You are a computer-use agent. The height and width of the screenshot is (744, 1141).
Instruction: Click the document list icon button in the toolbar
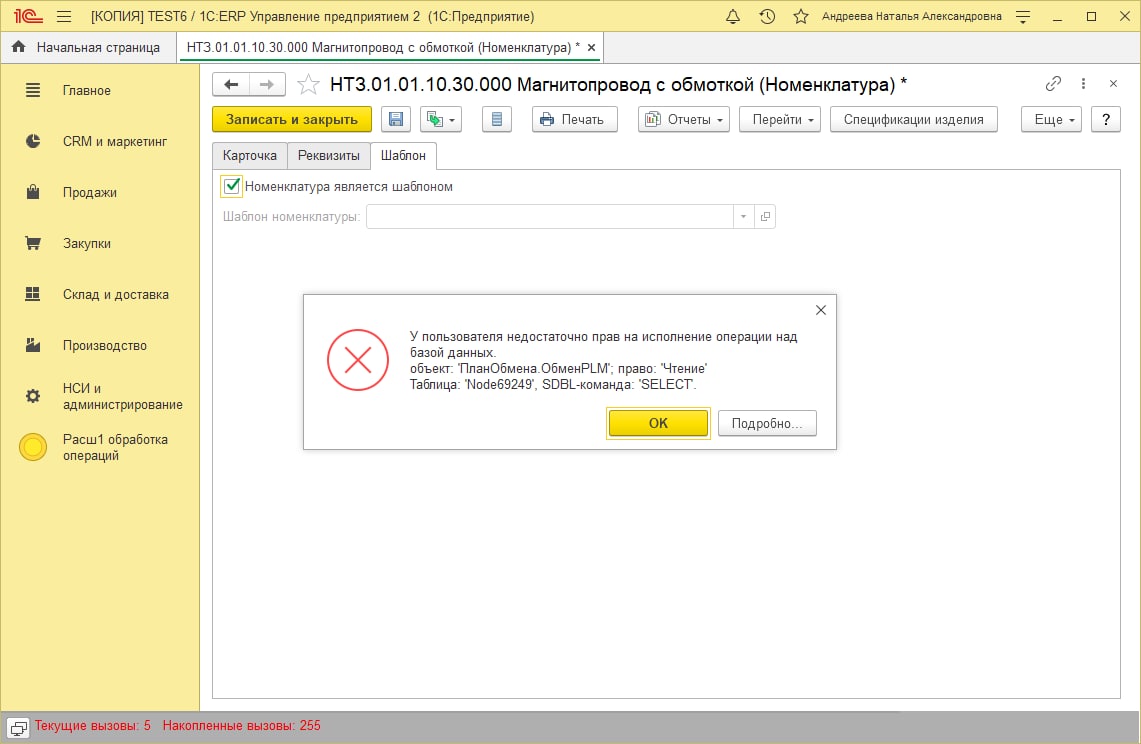coord(497,119)
